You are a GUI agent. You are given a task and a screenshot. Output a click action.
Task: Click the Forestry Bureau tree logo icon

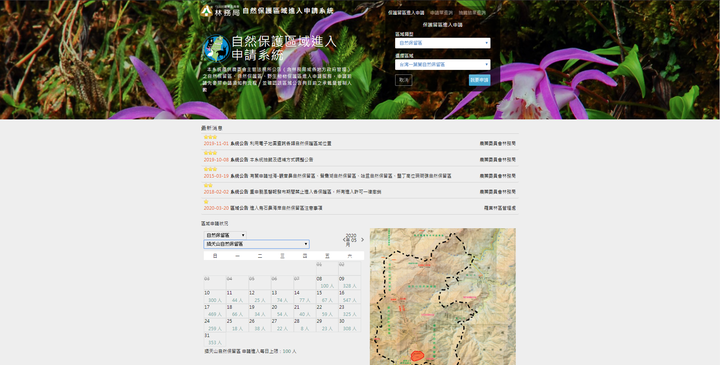[206, 11]
